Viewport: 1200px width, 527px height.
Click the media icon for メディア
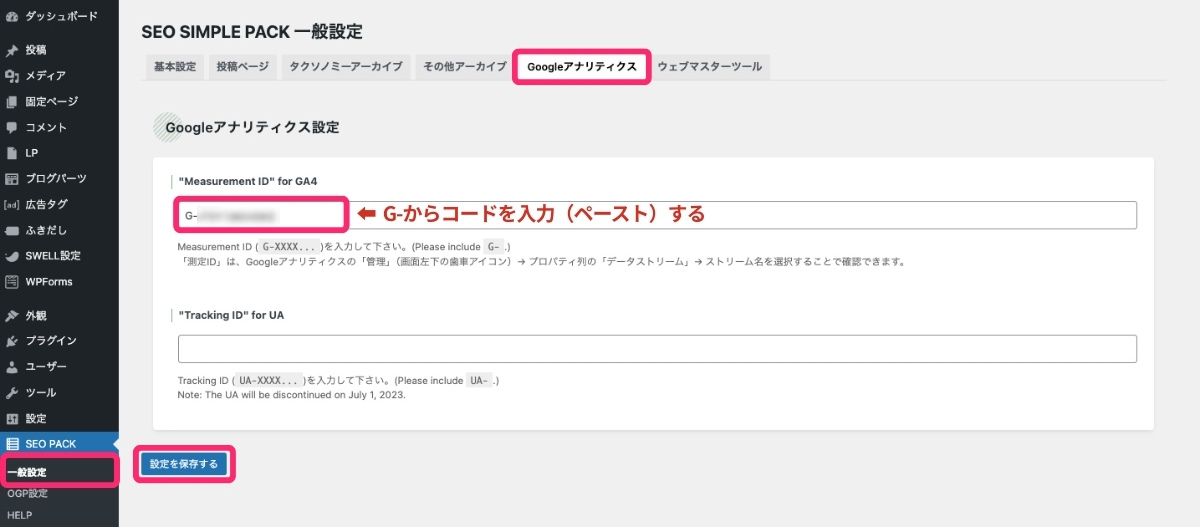coord(12,76)
